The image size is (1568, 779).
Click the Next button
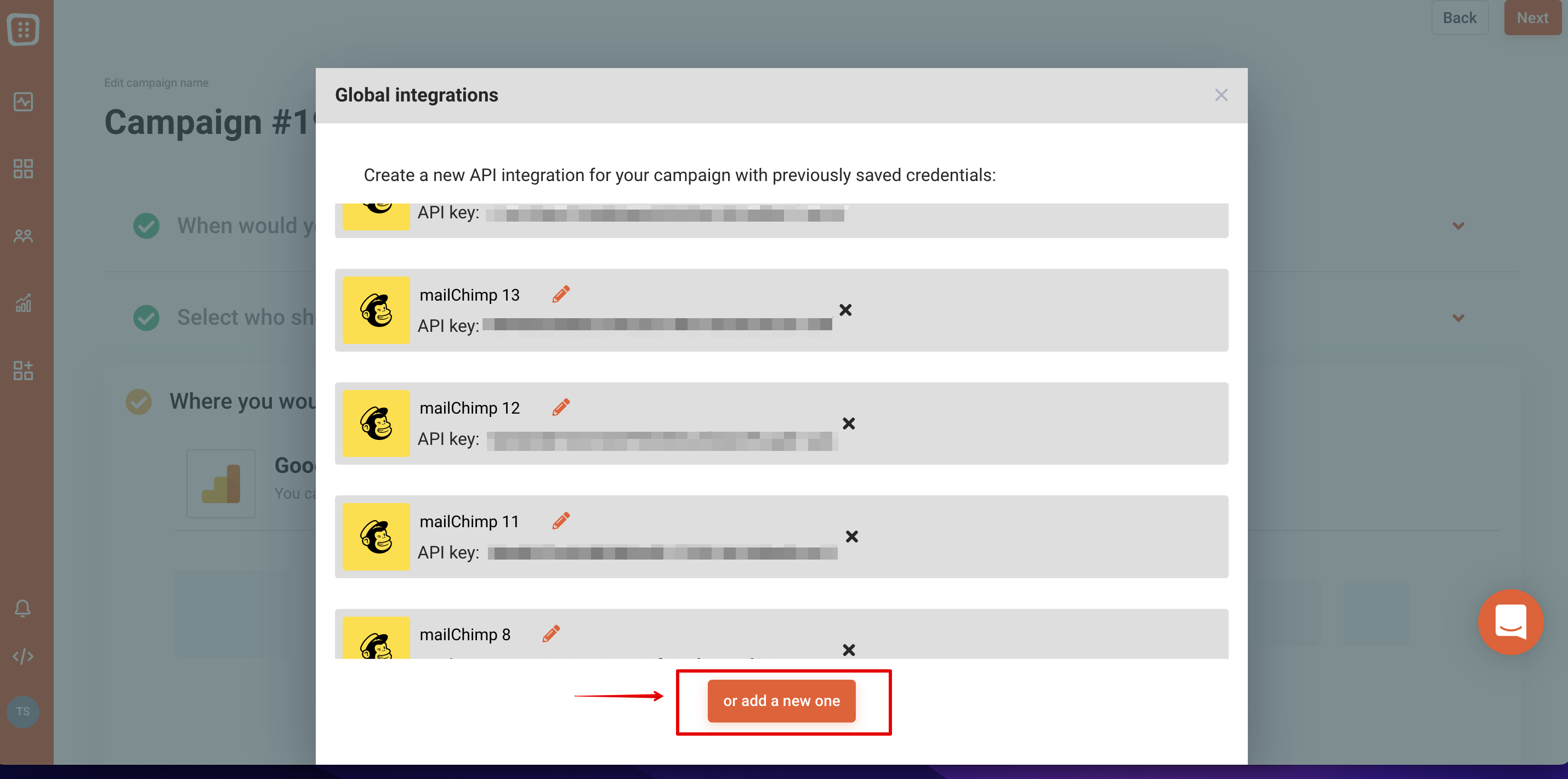(1532, 18)
